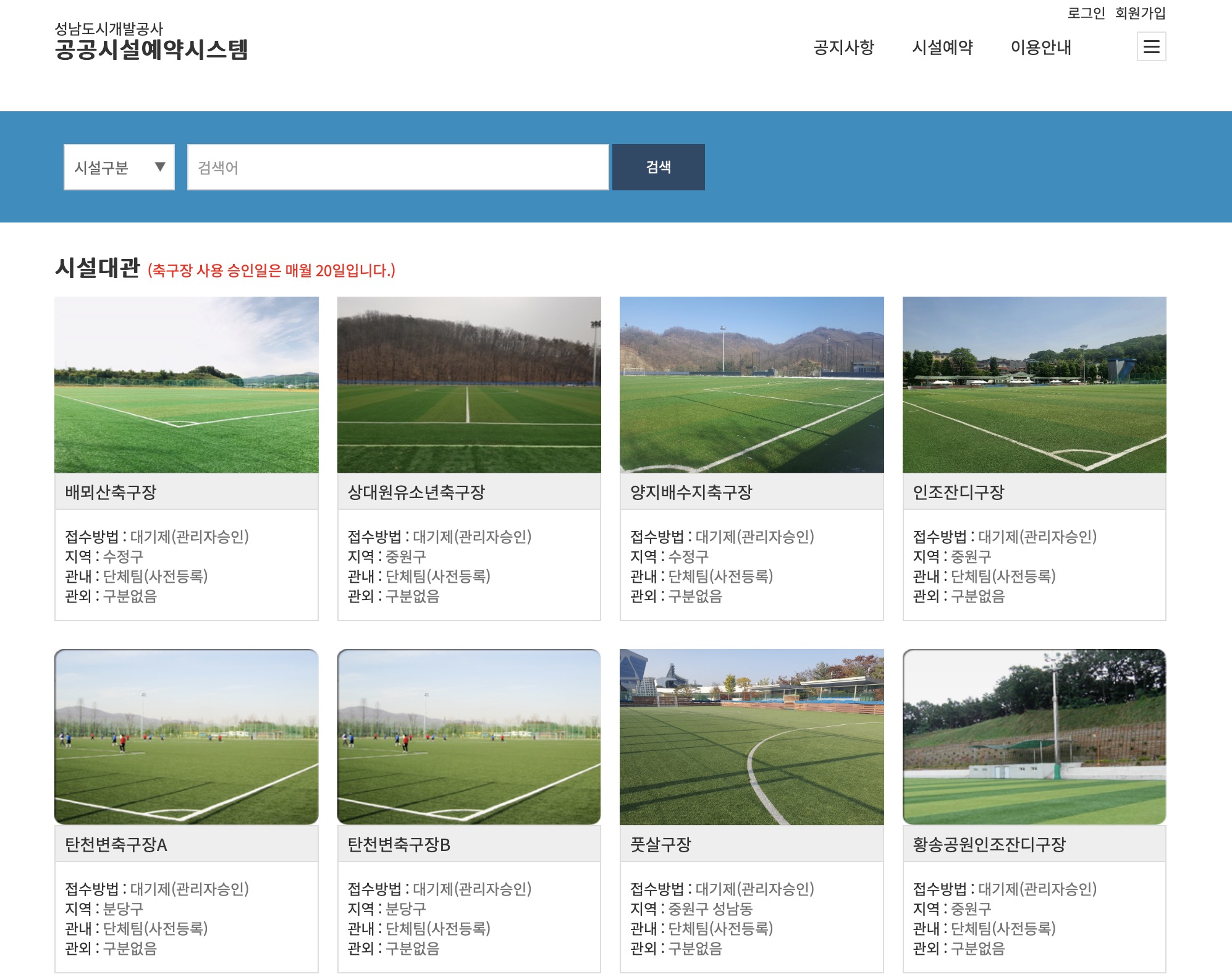Click the 회원가입 link
This screenshot has height=974, width=1232.
(1140, 11)
